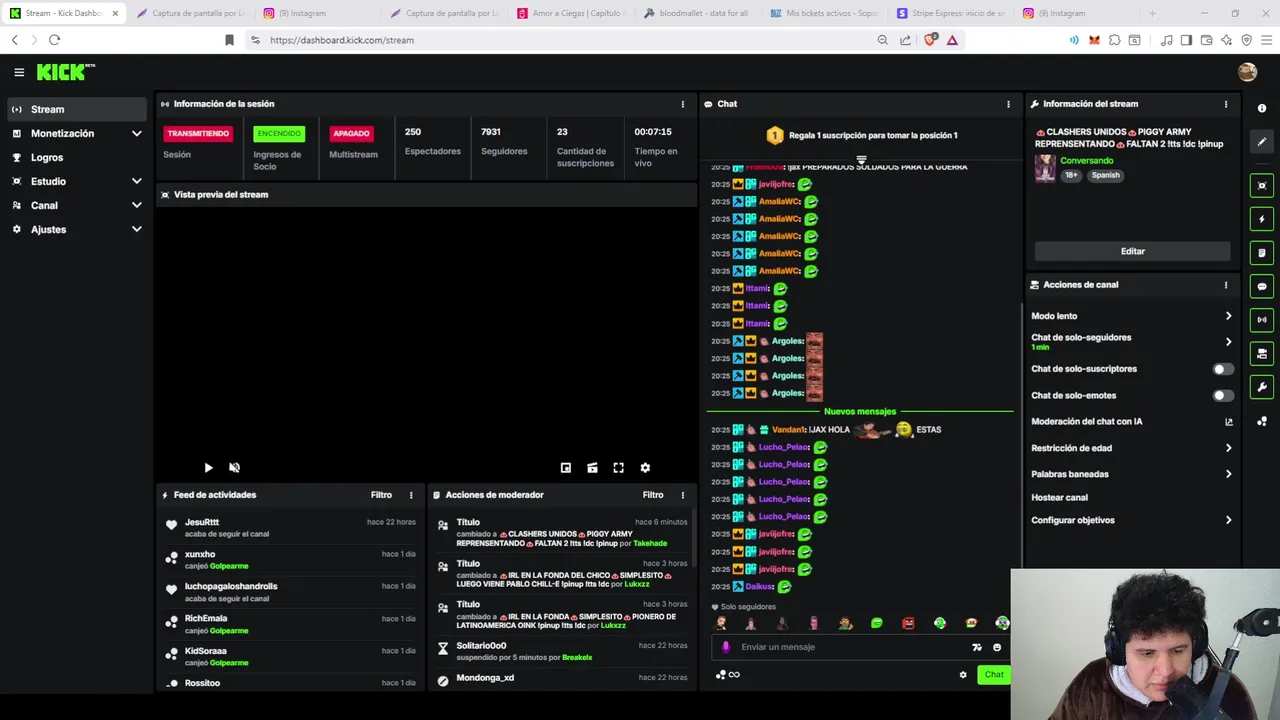Select Stream in left navigation

pyautogui.click(x=77, y=109)
